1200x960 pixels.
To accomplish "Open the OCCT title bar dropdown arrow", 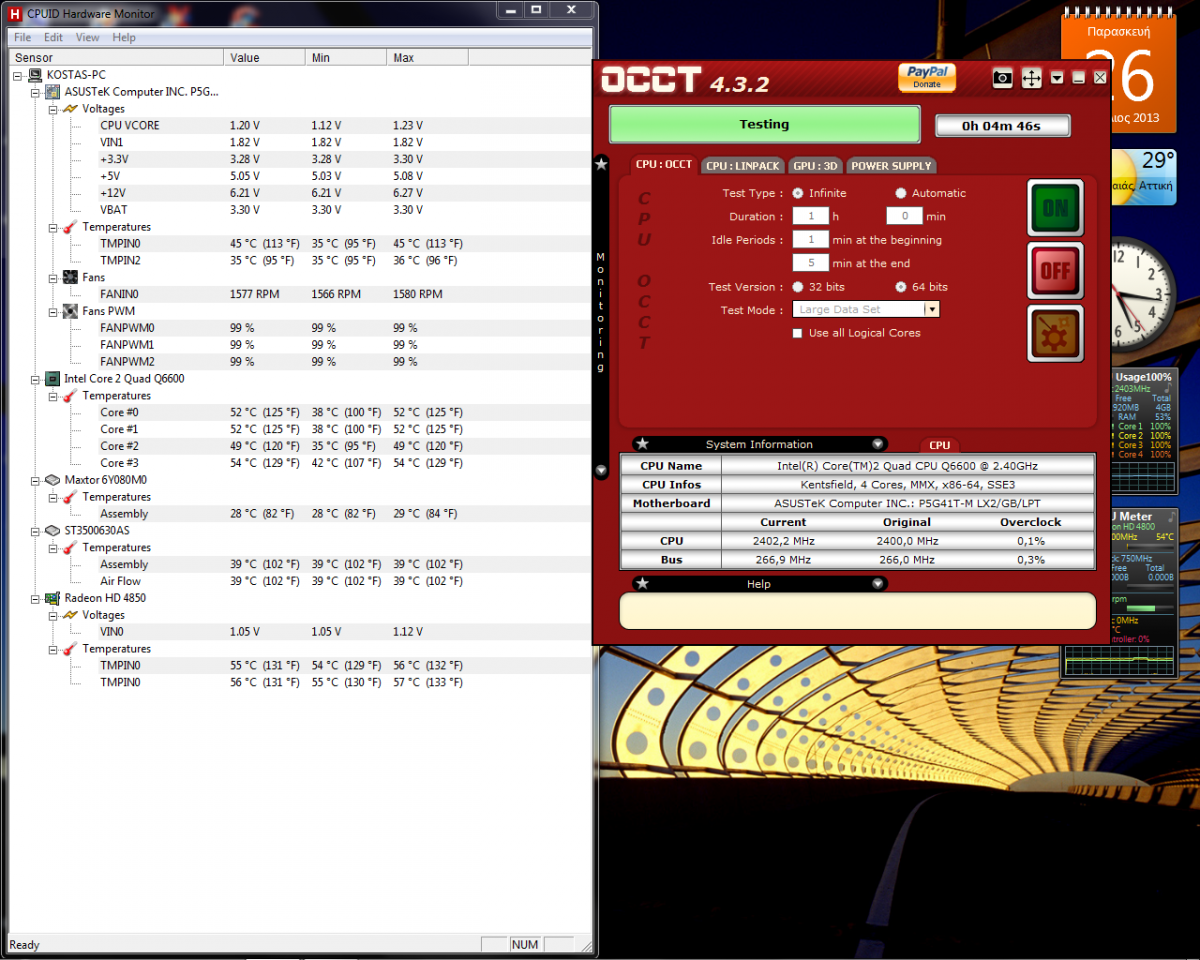I will (x=1057, y=78).
